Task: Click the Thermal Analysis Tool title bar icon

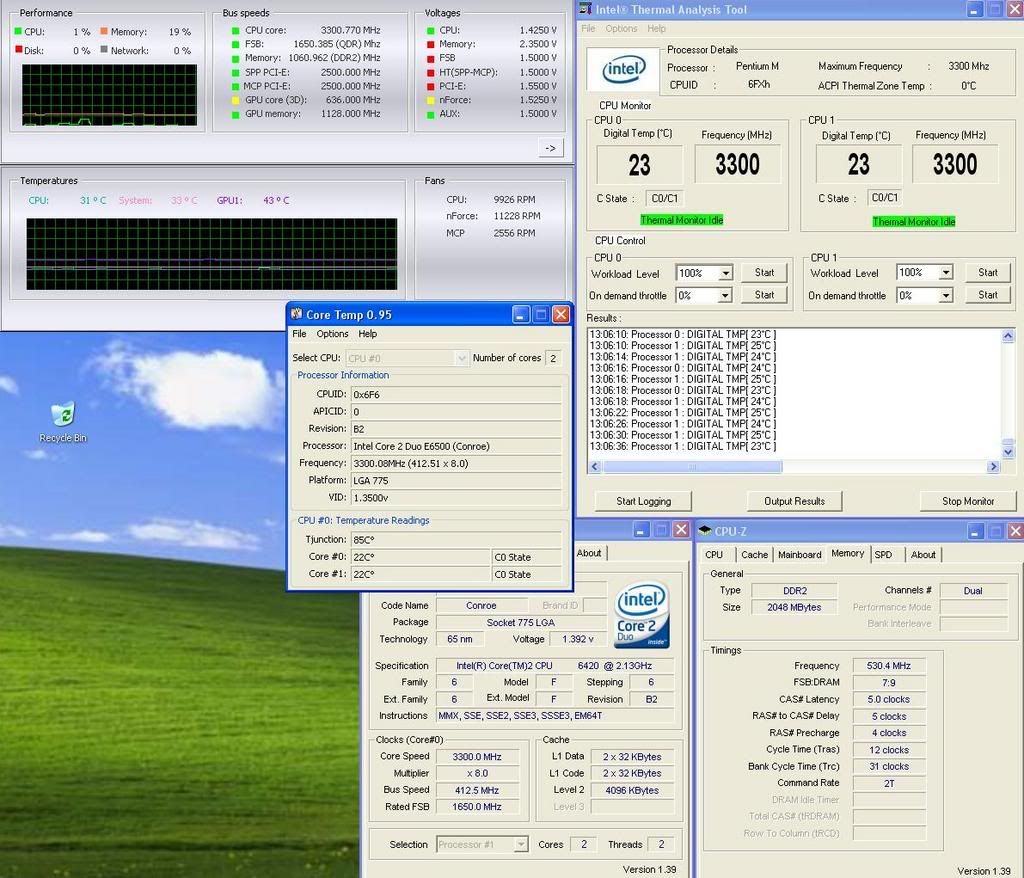Action: click(585, 9)
